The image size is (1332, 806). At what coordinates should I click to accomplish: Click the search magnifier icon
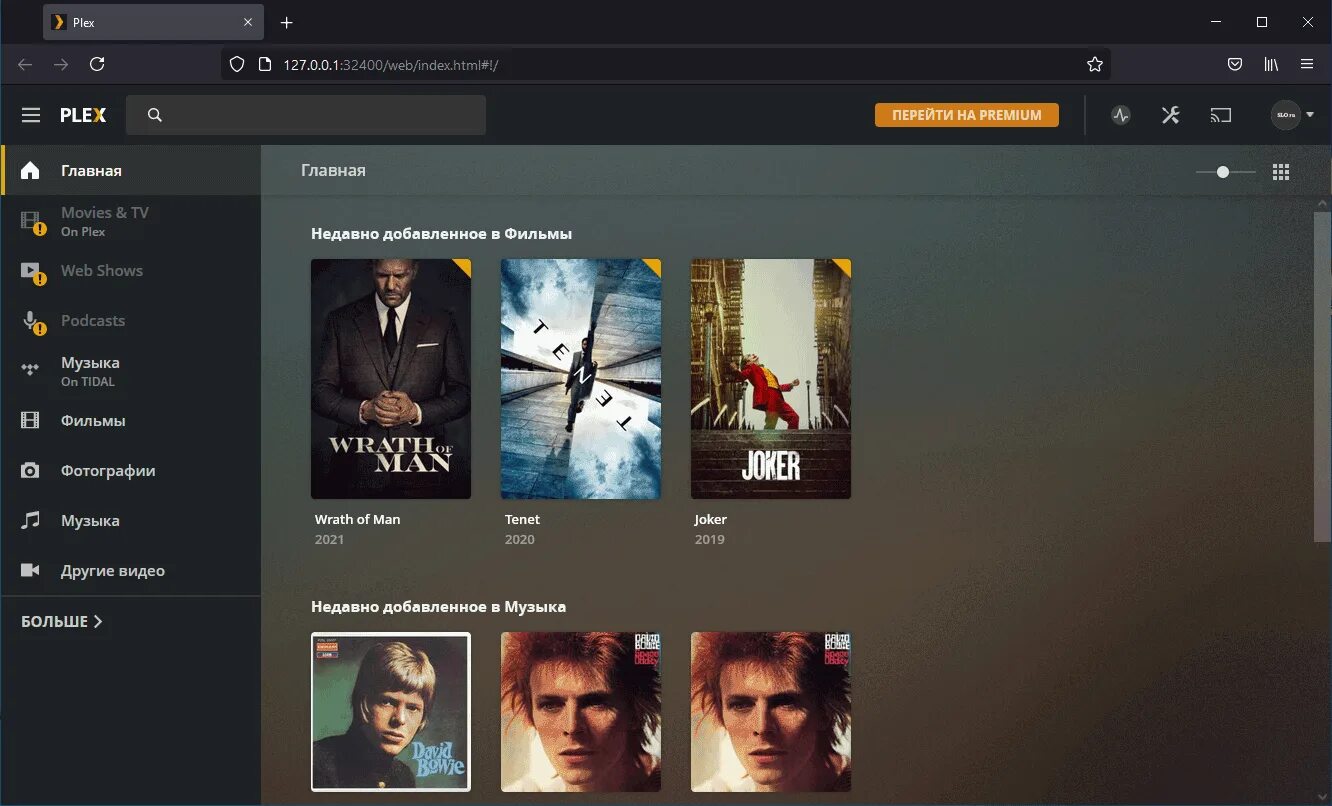coord(154,115)
